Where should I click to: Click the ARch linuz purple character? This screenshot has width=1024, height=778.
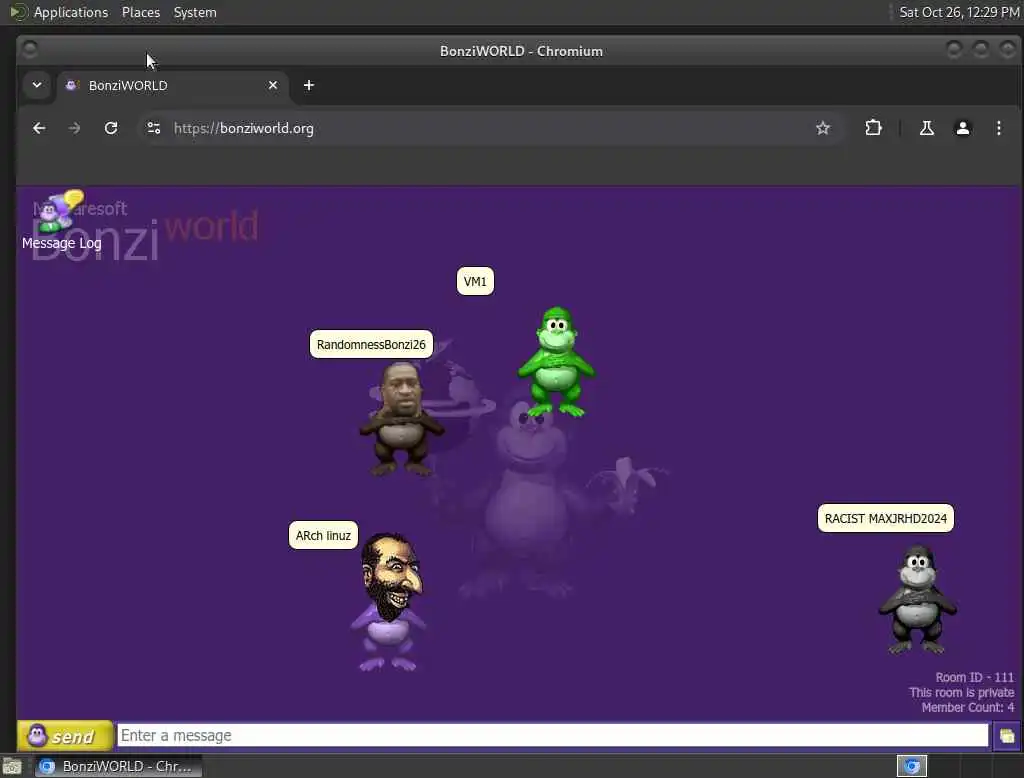[389, 602]
